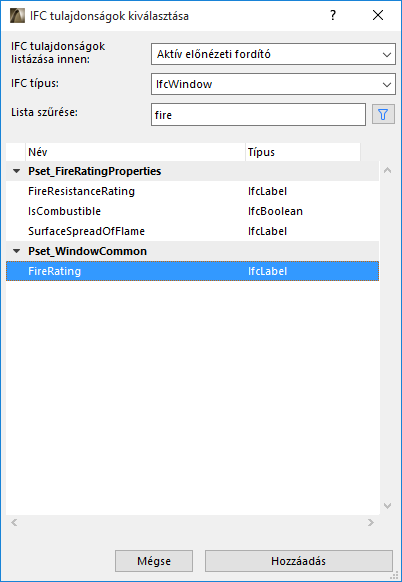Select the IsCombustible property row
Image resolution: width=402 pixels, height=582 pixels.
pos(192,211)
